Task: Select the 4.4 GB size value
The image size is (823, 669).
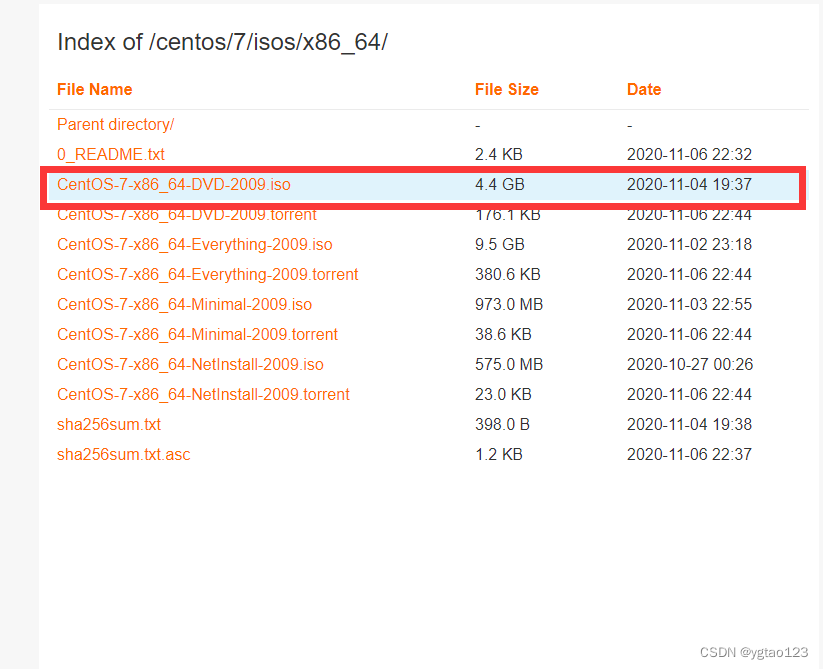Action: (x=500, y=184)
